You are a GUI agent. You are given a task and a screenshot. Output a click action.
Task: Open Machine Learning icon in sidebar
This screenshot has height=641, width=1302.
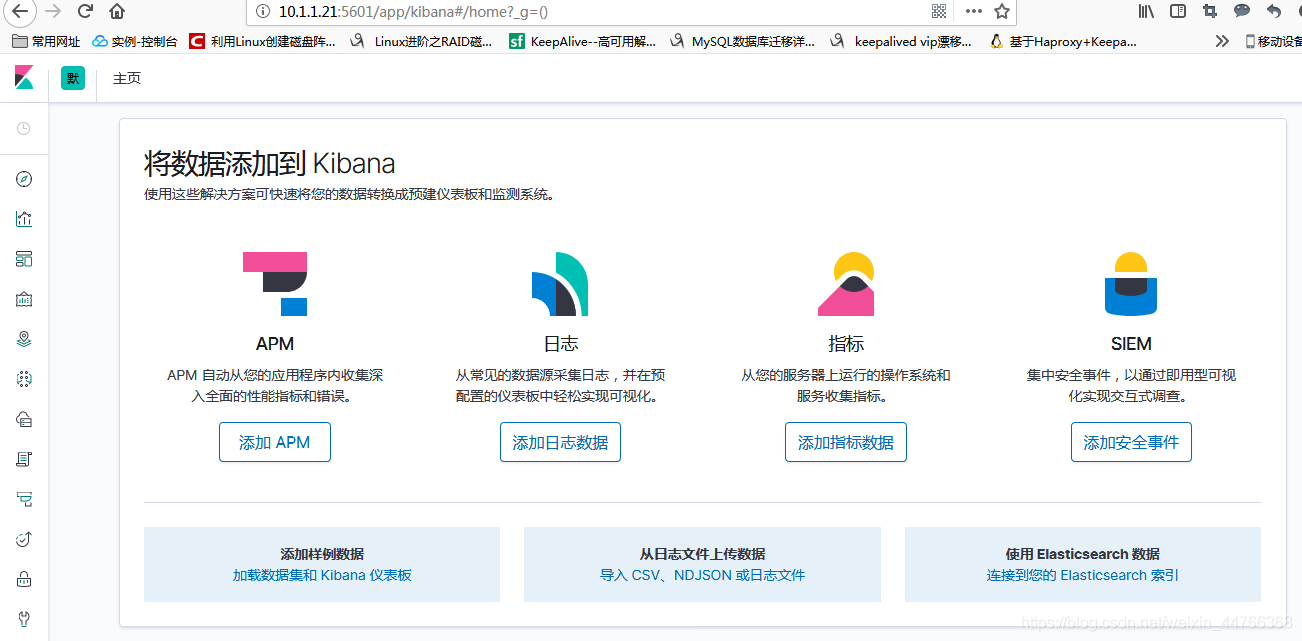click(24, 379)
